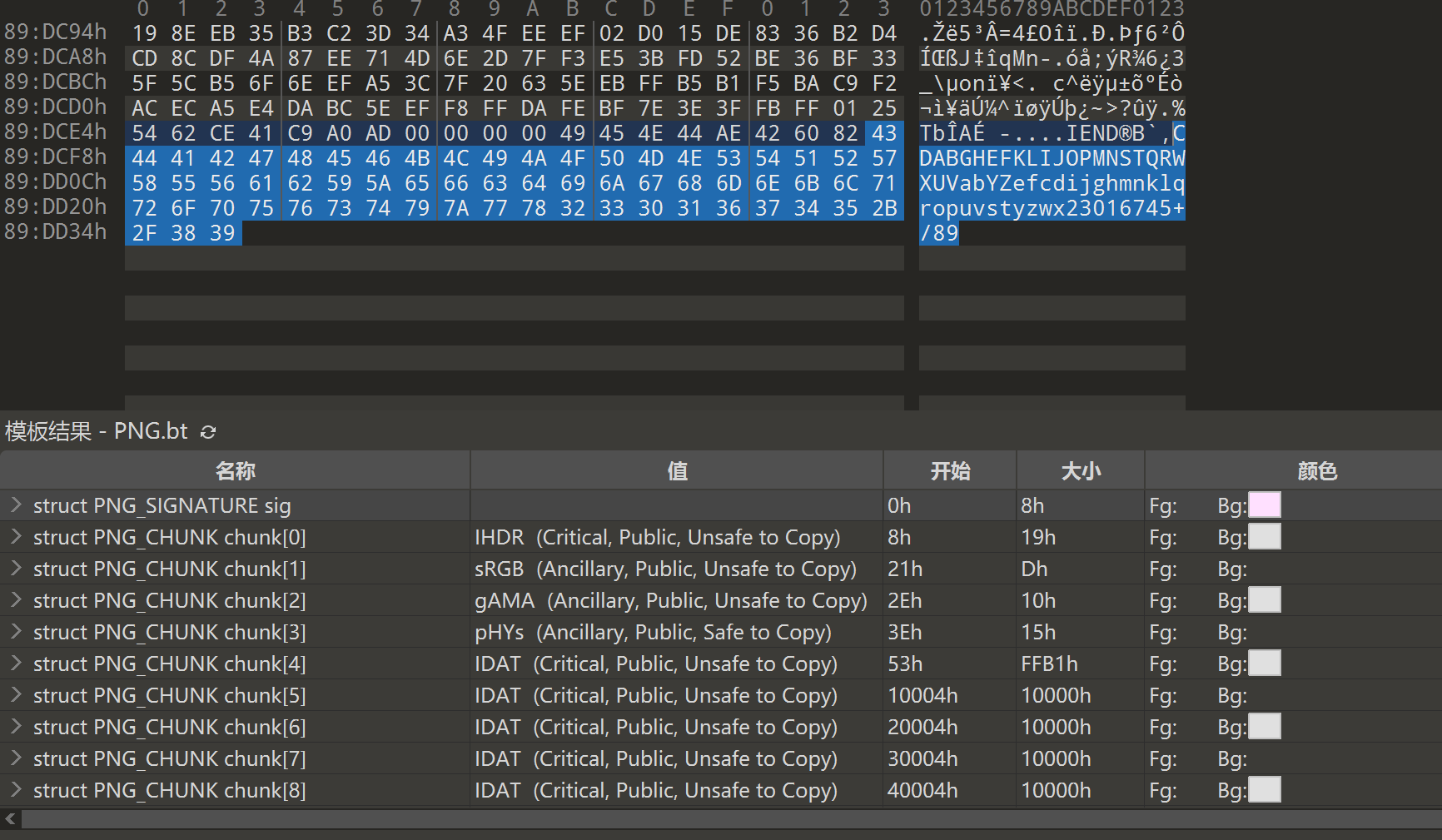
Task: Sort by the 名称 column header
Action: 235,471
